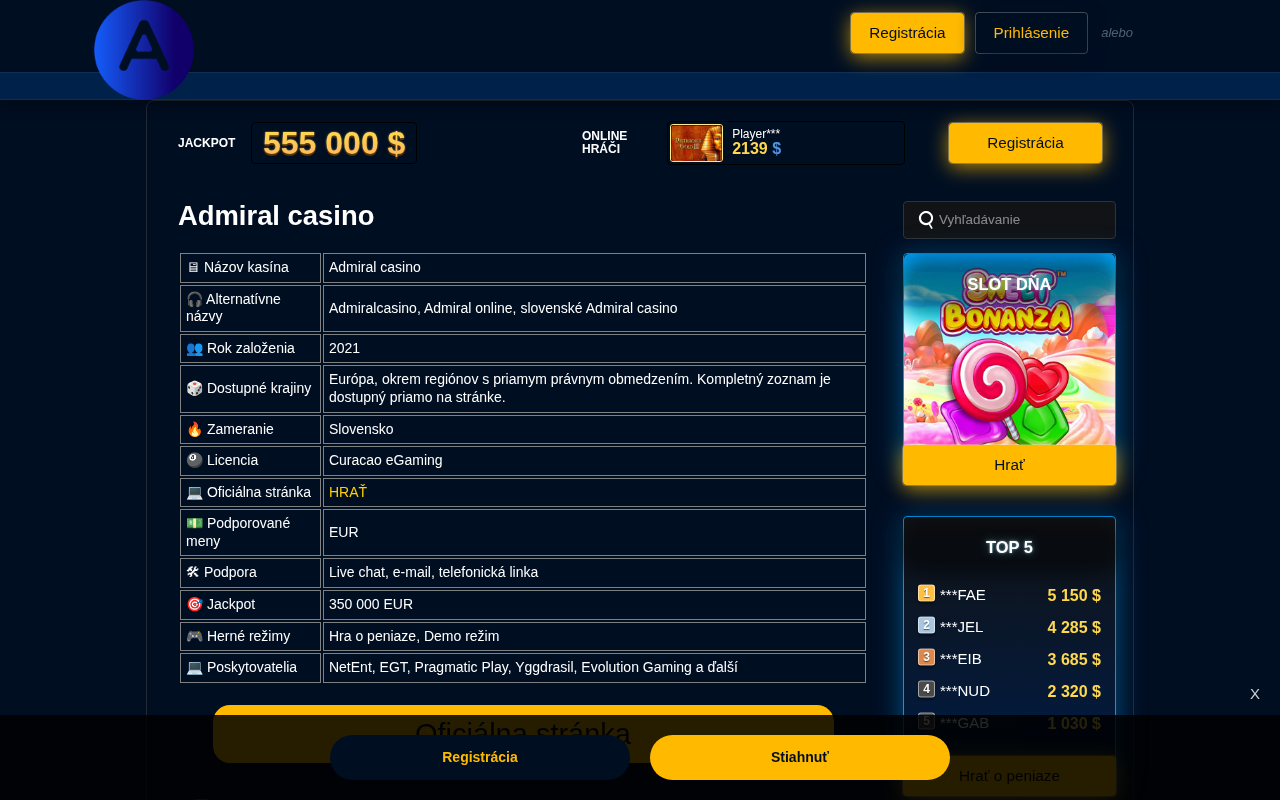The width and height of the screenshot is (1280, 800).
Task: Click the TOP 5 heading
Action: 1009,548
